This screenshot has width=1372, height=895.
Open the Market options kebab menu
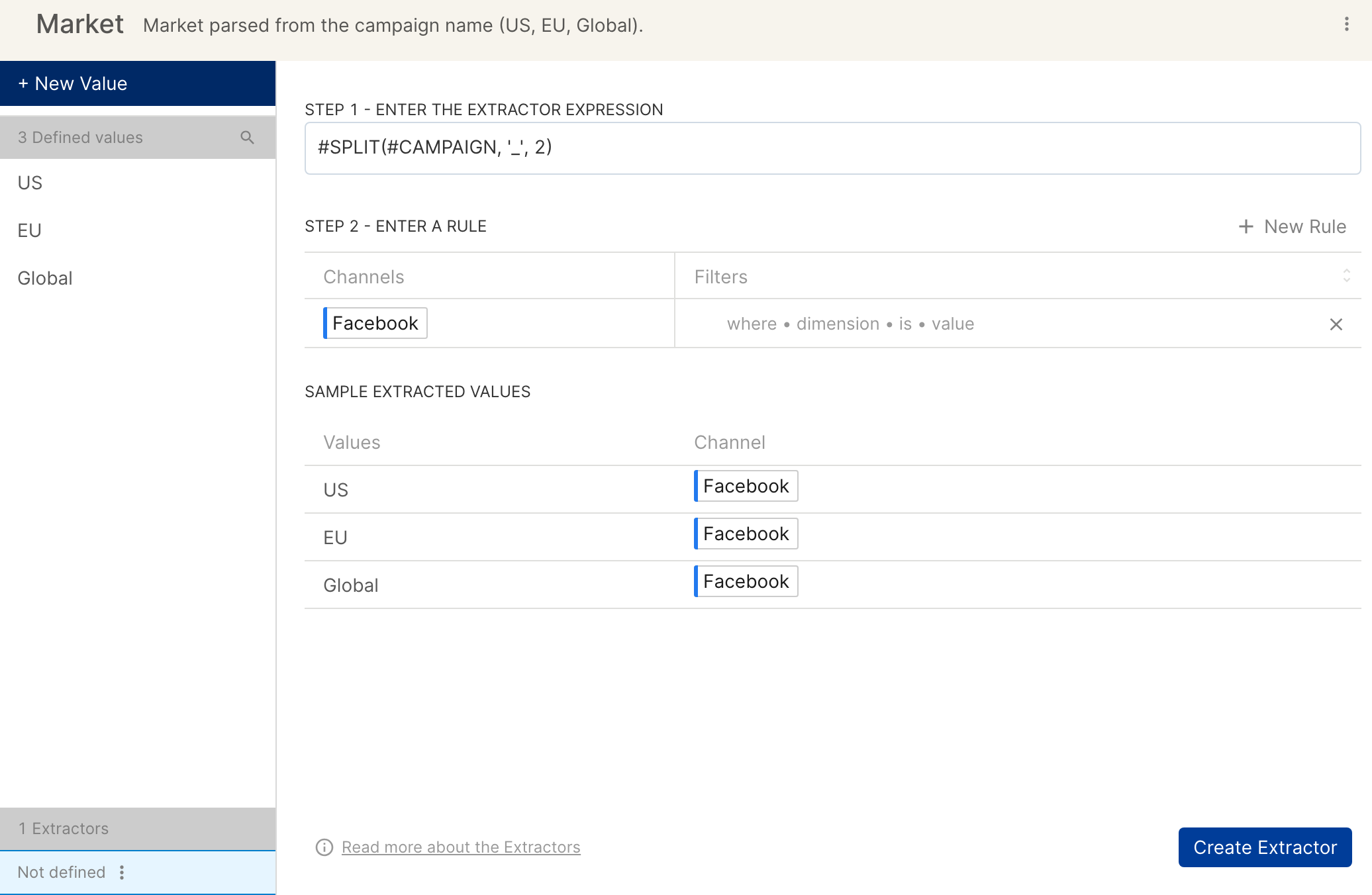pyautogui.click(x=1346, y=24)
